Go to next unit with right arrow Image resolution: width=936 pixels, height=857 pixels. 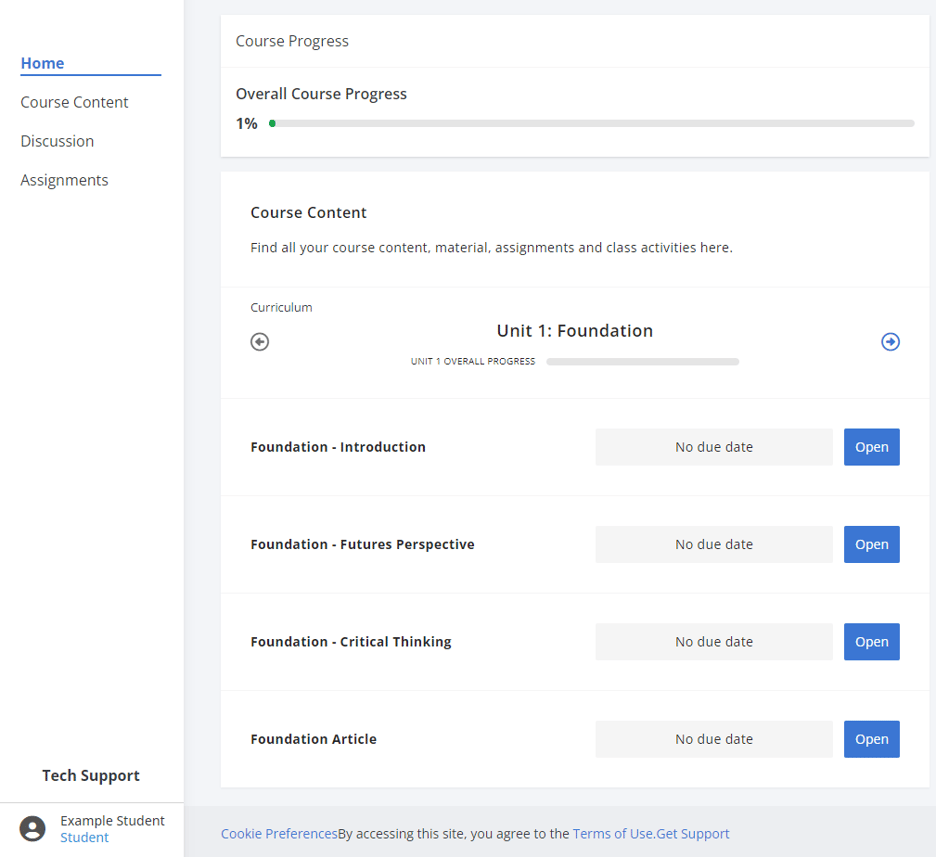(890, 342)
